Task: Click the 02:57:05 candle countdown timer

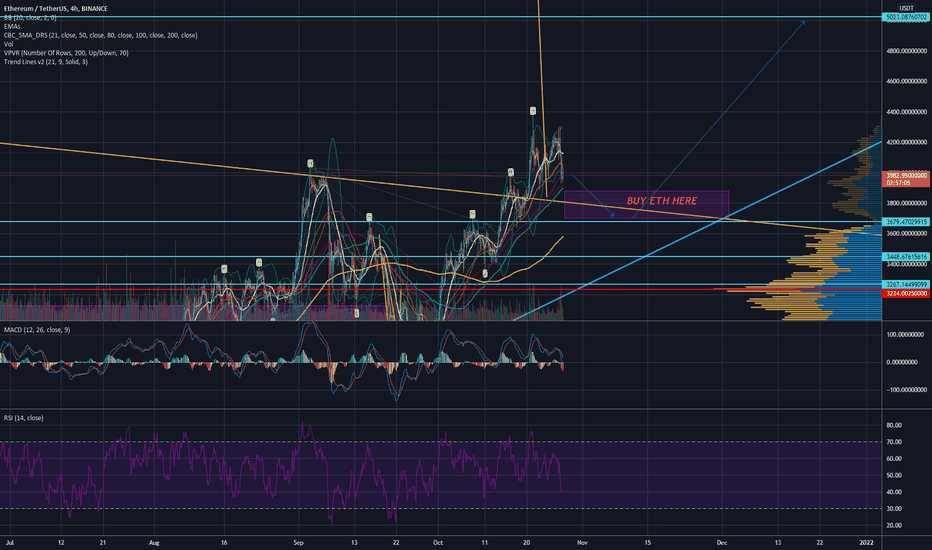Action: [x=897, y=183]
